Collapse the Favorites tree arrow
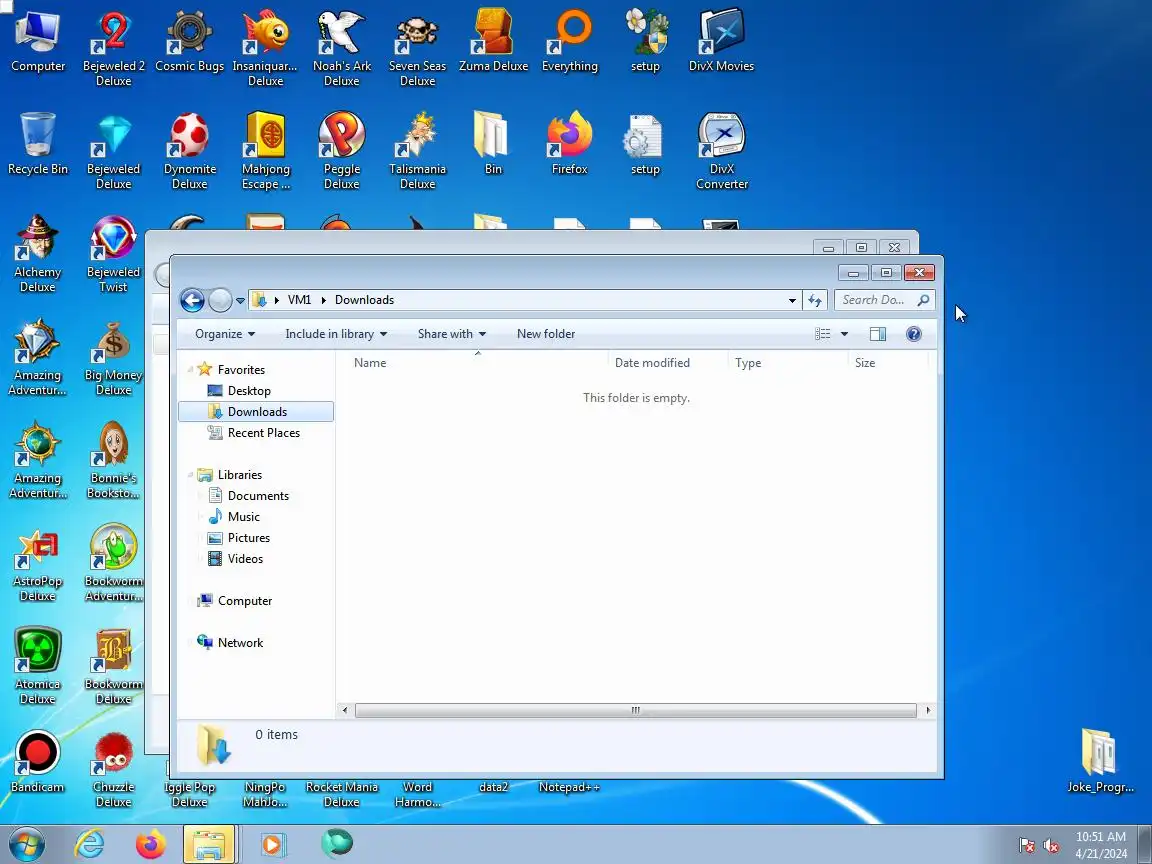 [190, 370]
